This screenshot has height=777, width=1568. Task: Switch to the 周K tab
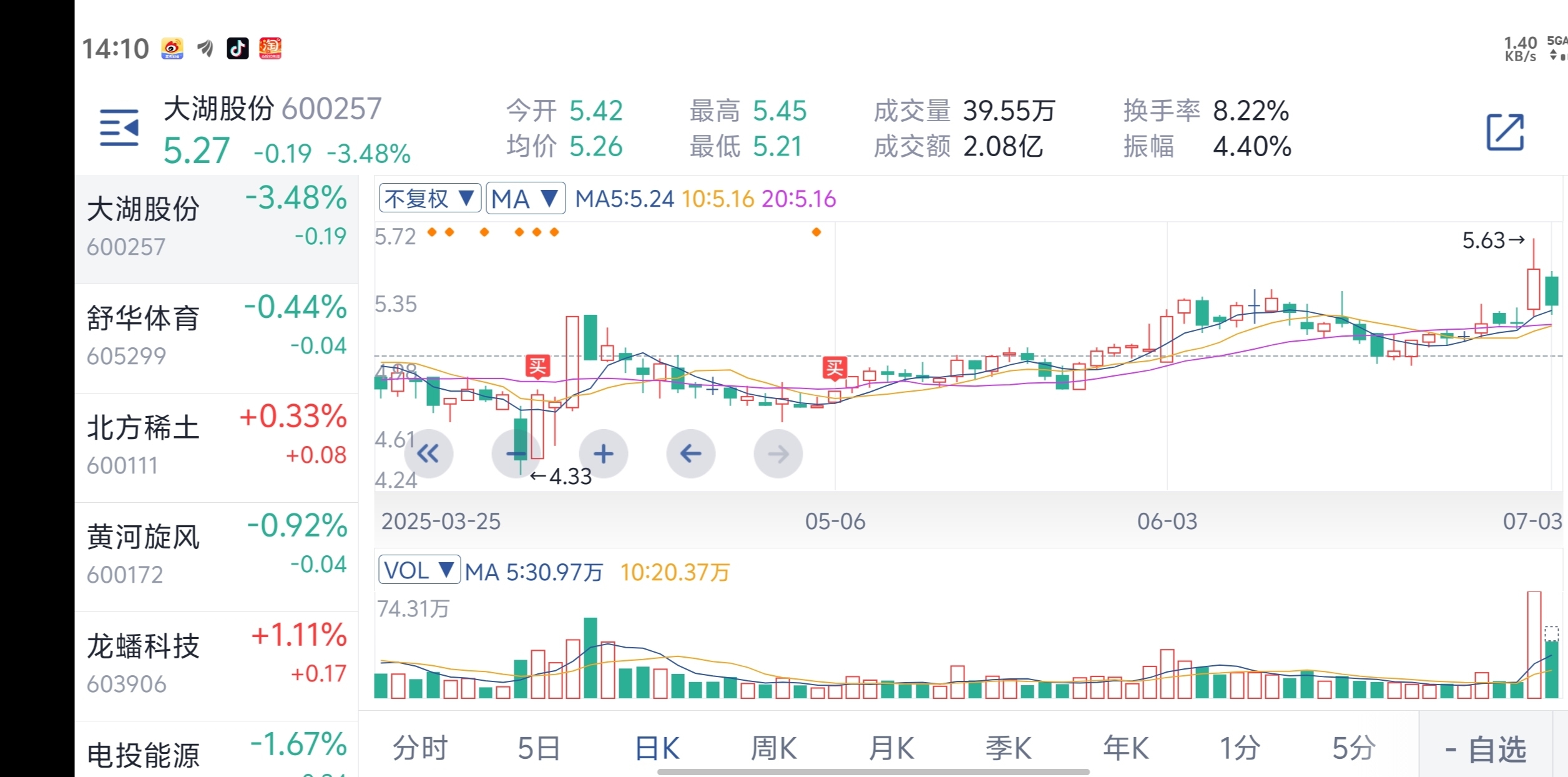pyautogui.click(x=773, y=748)
